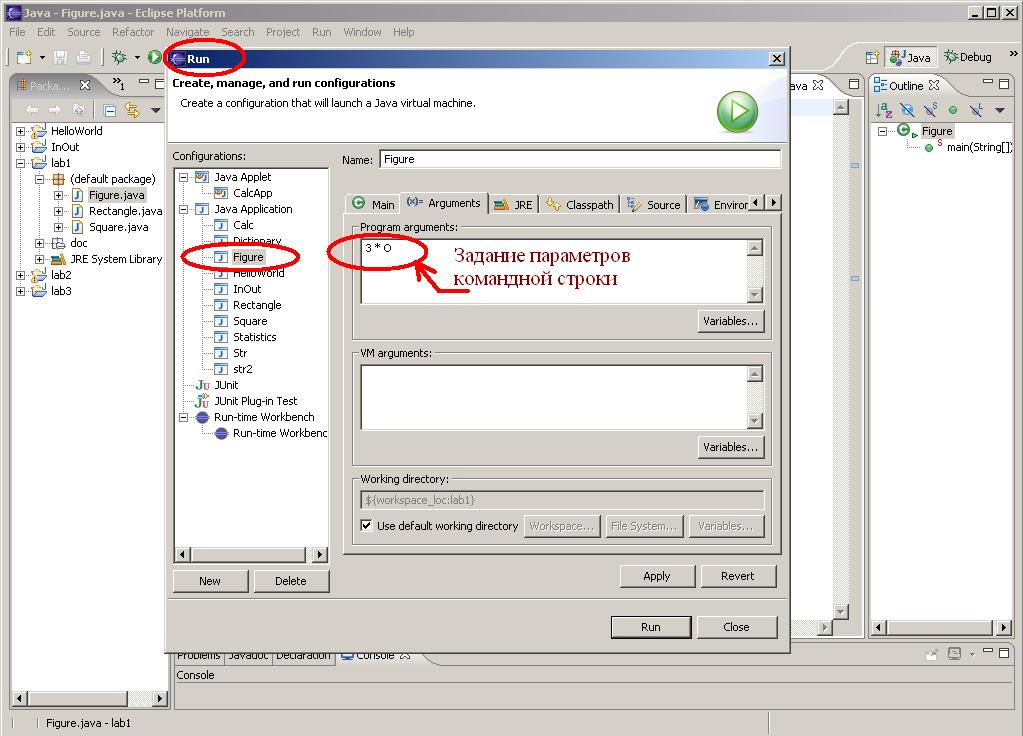Image resolution: width=1023 pixels, height=736 pixels.
Task: Switch to the Classpath tab
Action: point(580,204)
